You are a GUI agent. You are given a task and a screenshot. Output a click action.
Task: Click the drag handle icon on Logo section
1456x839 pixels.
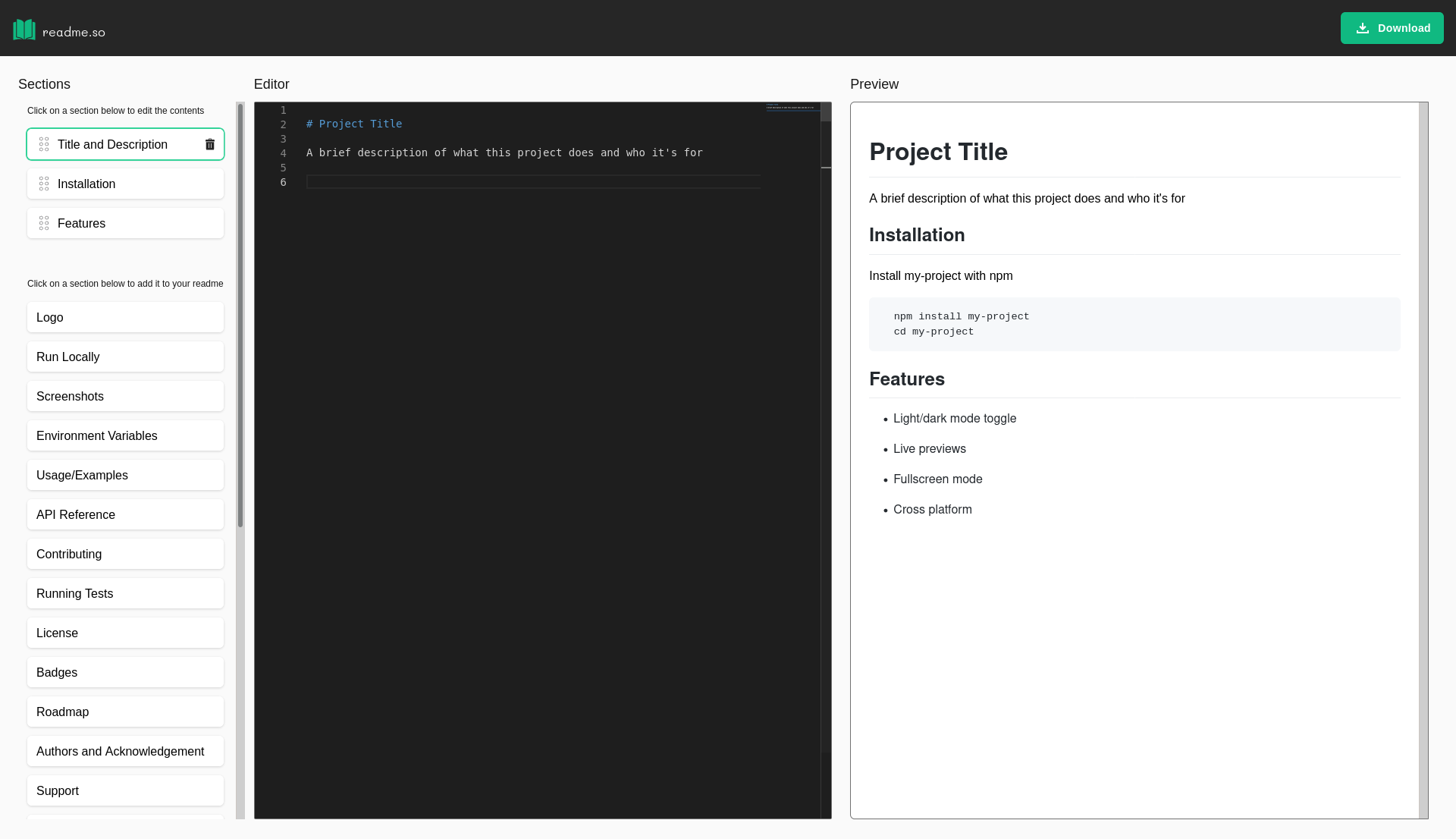(x=44, y=317)
